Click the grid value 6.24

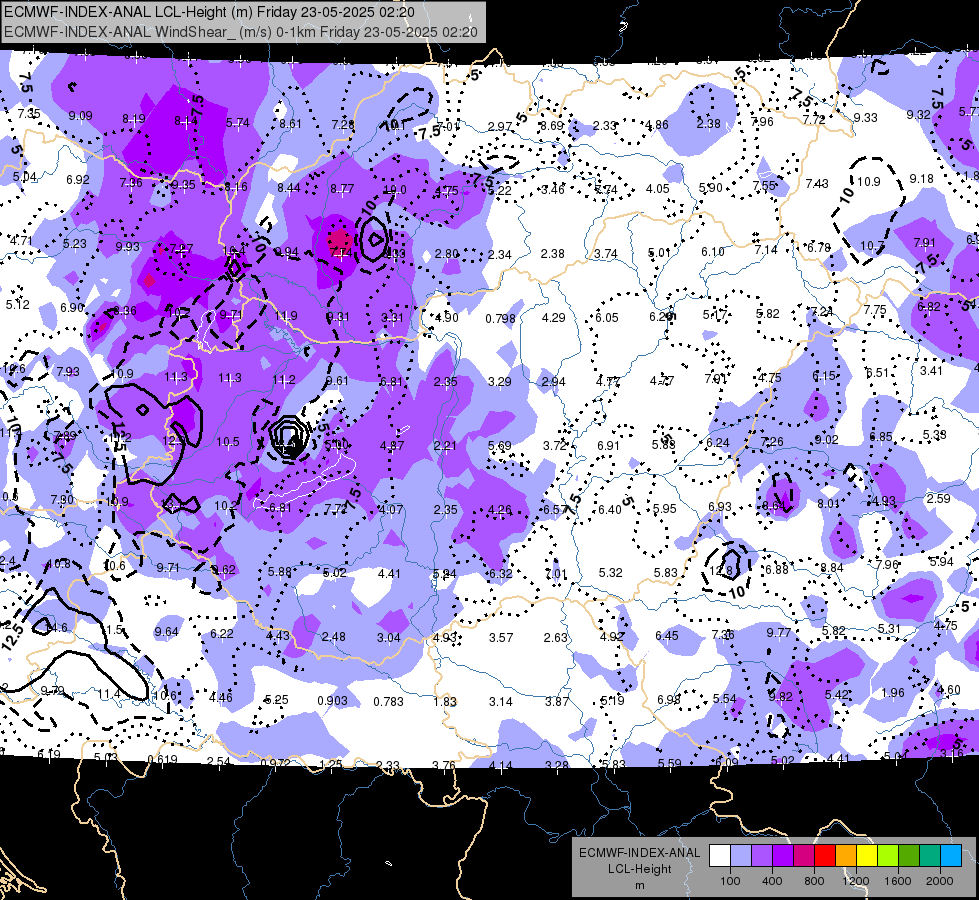point(717,442)
